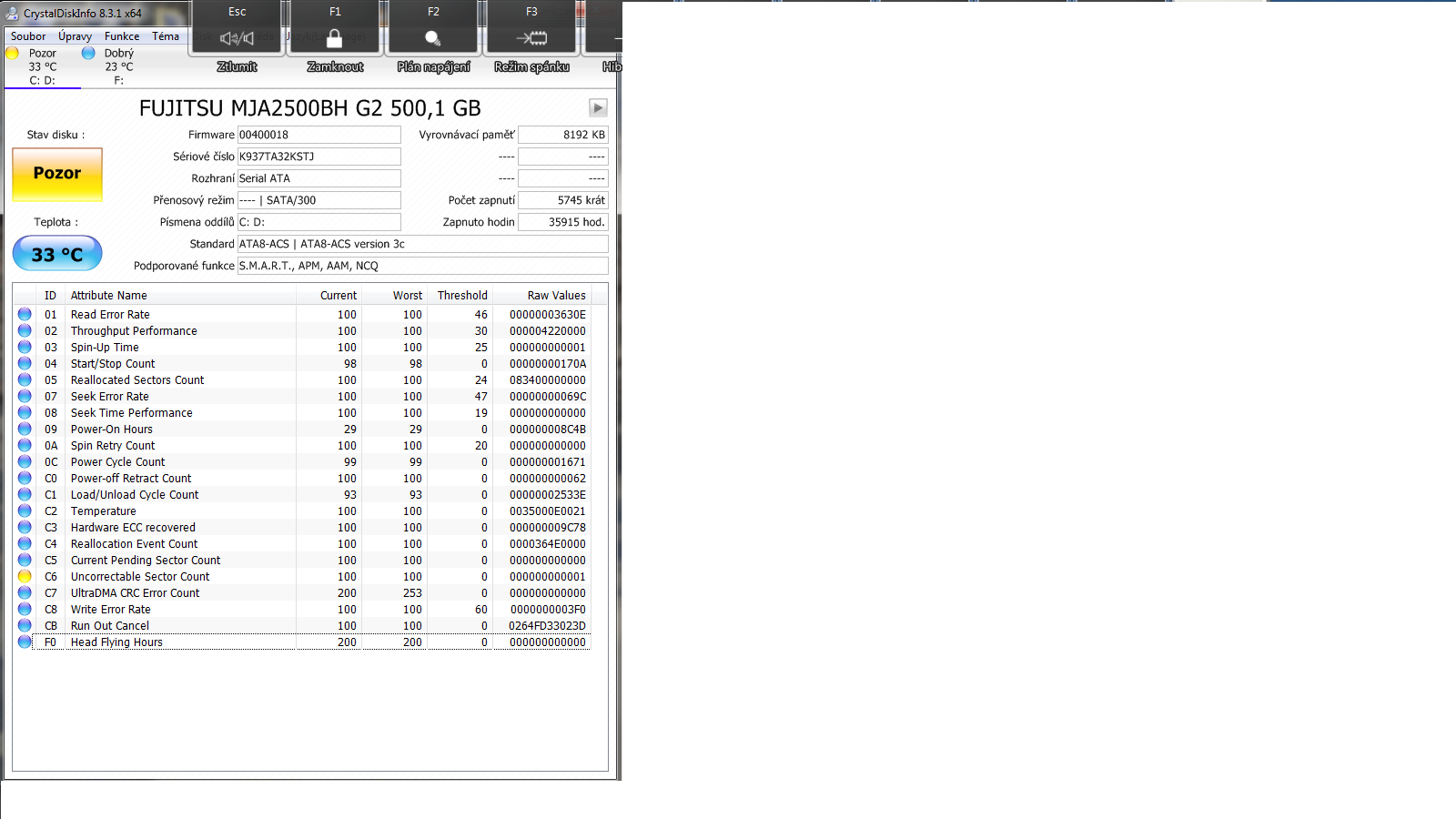The height and width of the screenshot is (819, 1456).
Task: Click the Písmena oddílů field C: D:
Action: tap(318, 222)
